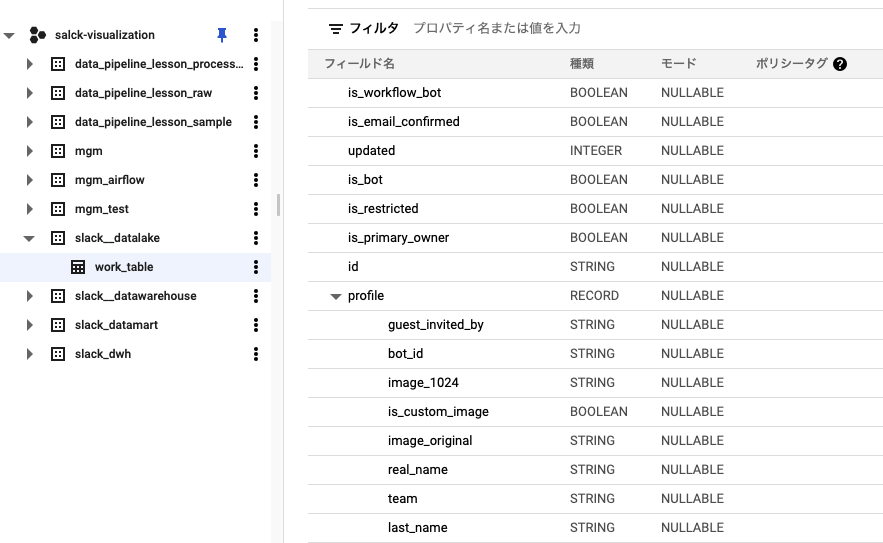The height and width of the screenshot is (543, 883).
Task: Click the フィールド名 column header
Action: (359, 64)
